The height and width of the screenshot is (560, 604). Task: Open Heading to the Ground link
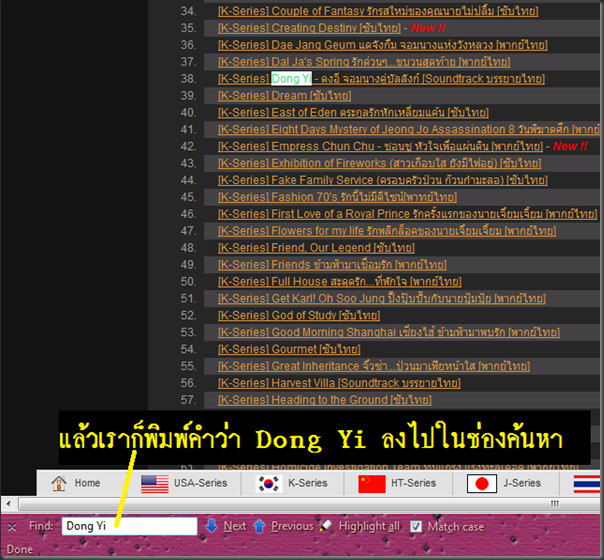click(x=324, y=401)
